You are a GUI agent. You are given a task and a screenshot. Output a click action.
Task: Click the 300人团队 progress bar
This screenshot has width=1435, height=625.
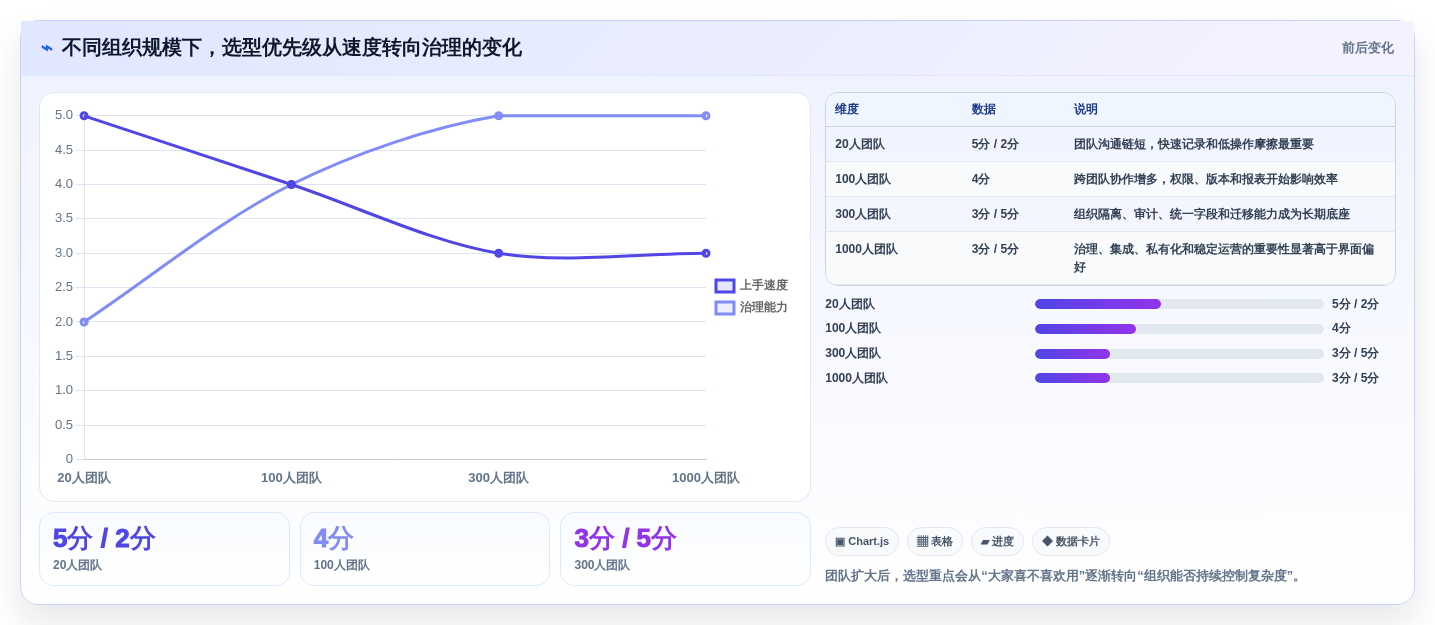1179,354
